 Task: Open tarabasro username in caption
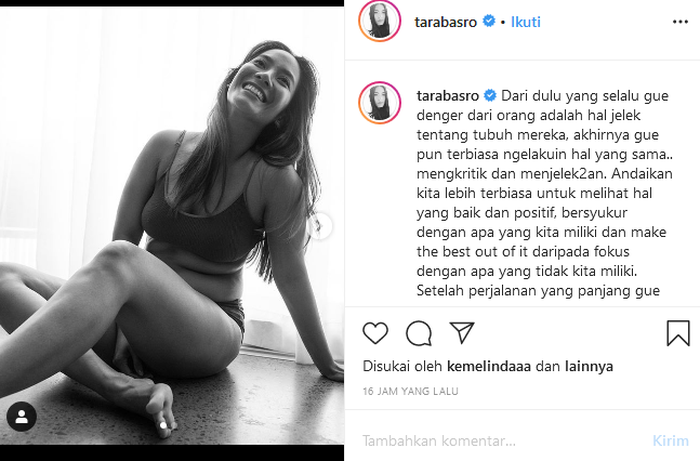point(448,96)
